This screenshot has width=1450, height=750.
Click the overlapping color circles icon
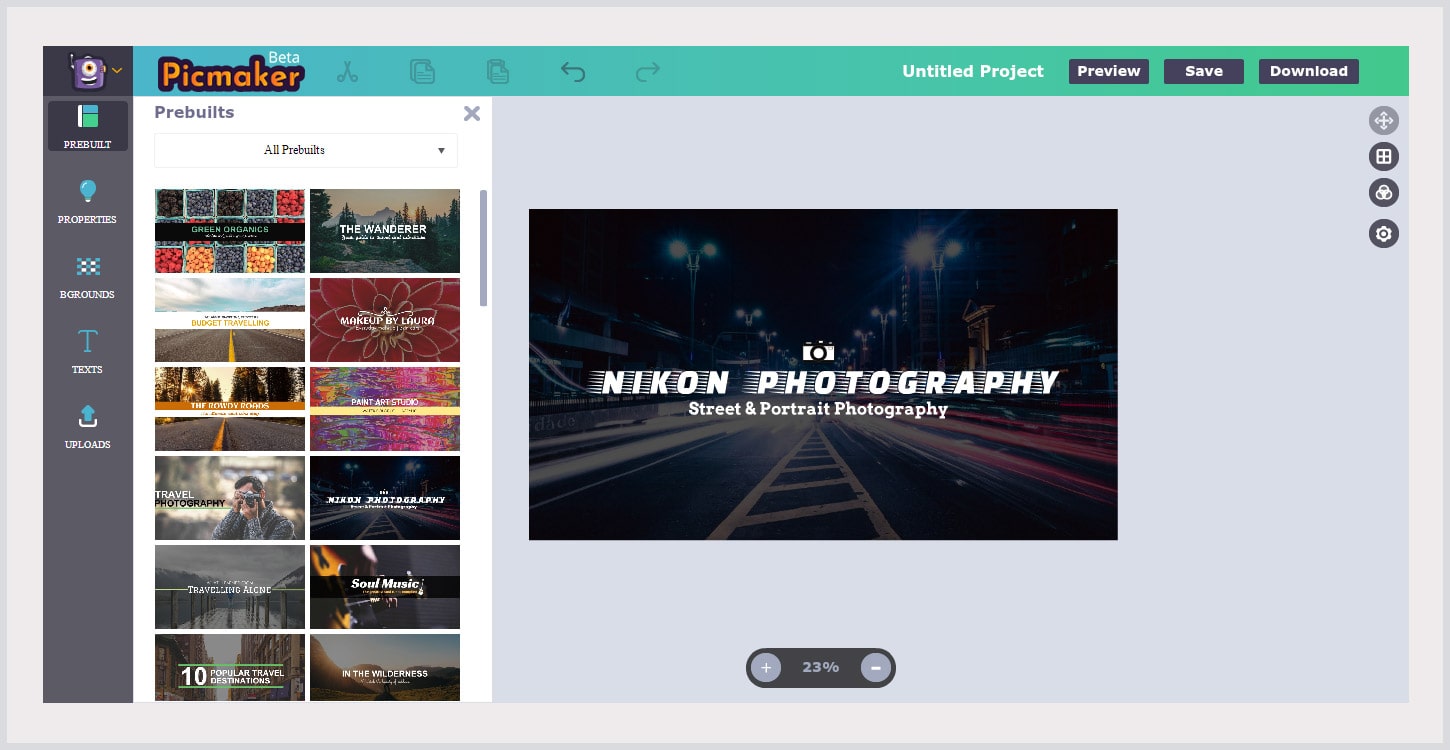(x=1384, y=193)
